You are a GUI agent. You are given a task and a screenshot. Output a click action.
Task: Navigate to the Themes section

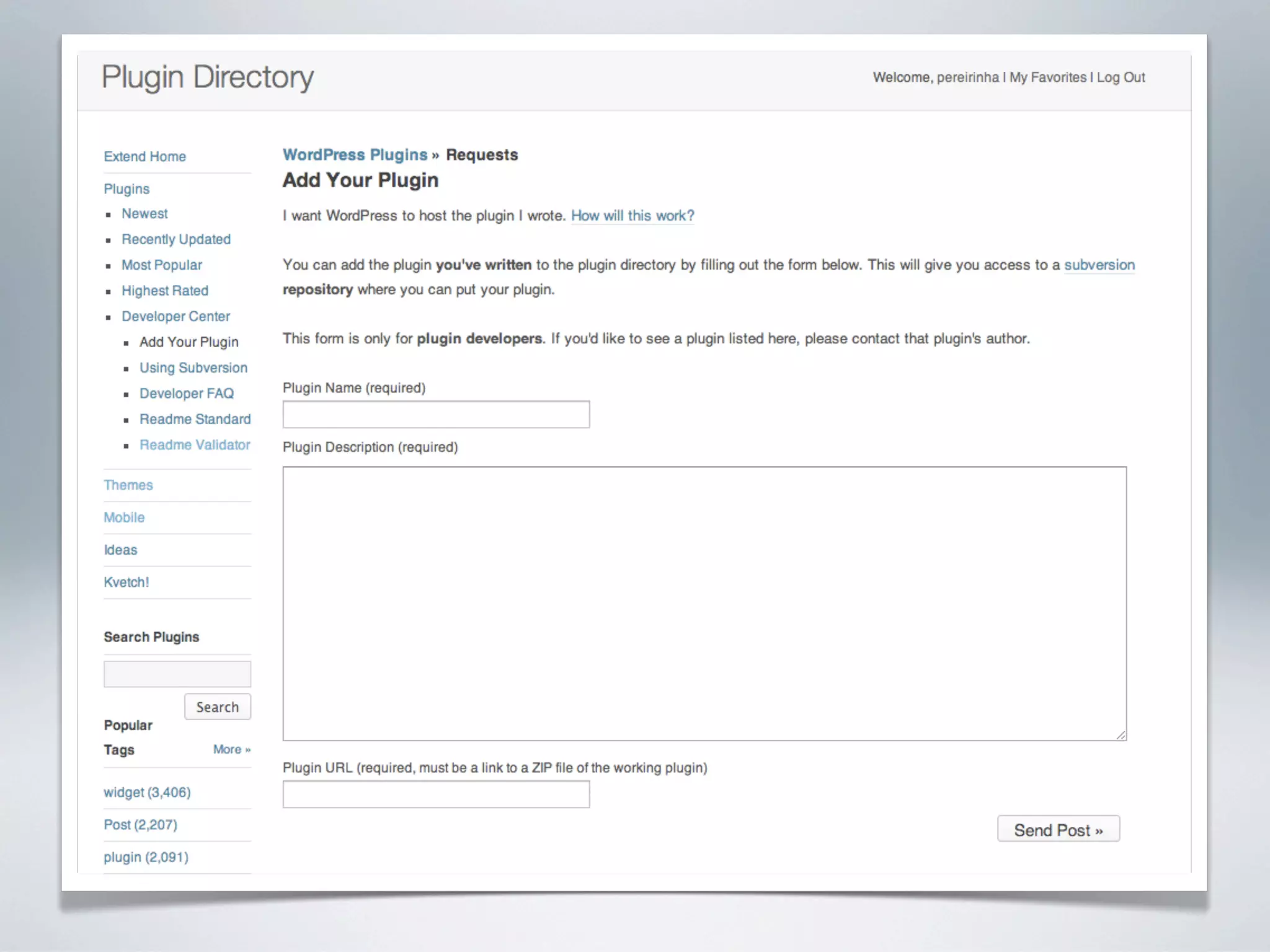click(128, 485)
